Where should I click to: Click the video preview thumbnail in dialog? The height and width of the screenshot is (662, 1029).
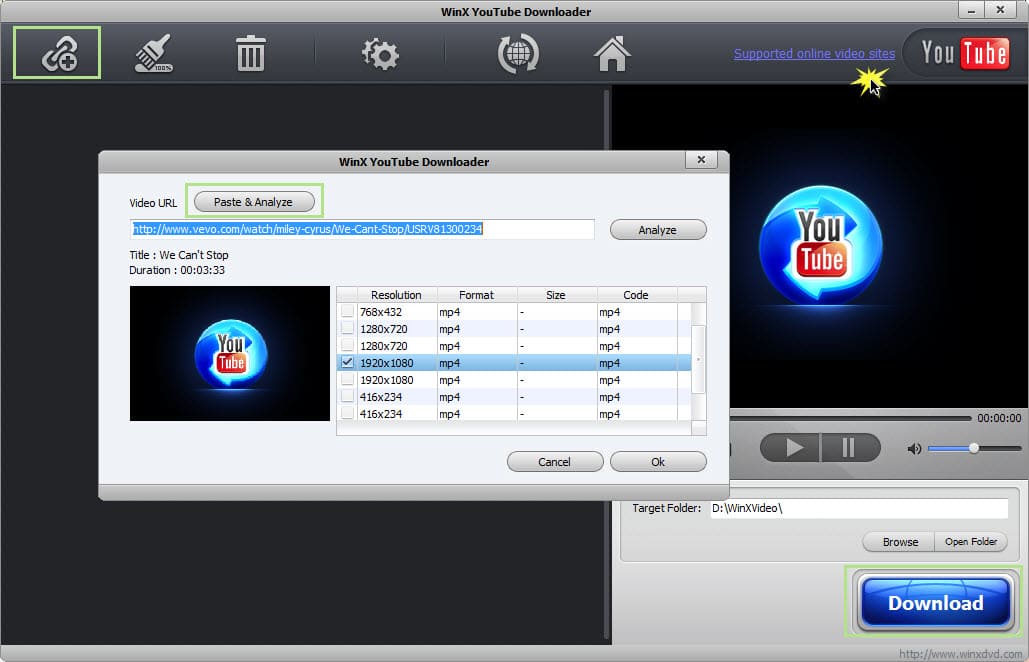click(x=230, y=353)
